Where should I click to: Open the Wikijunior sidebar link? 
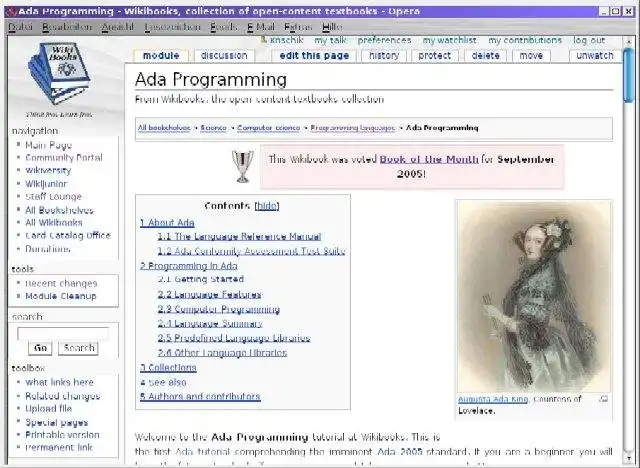pyautogui.click(x=46, y=184)
